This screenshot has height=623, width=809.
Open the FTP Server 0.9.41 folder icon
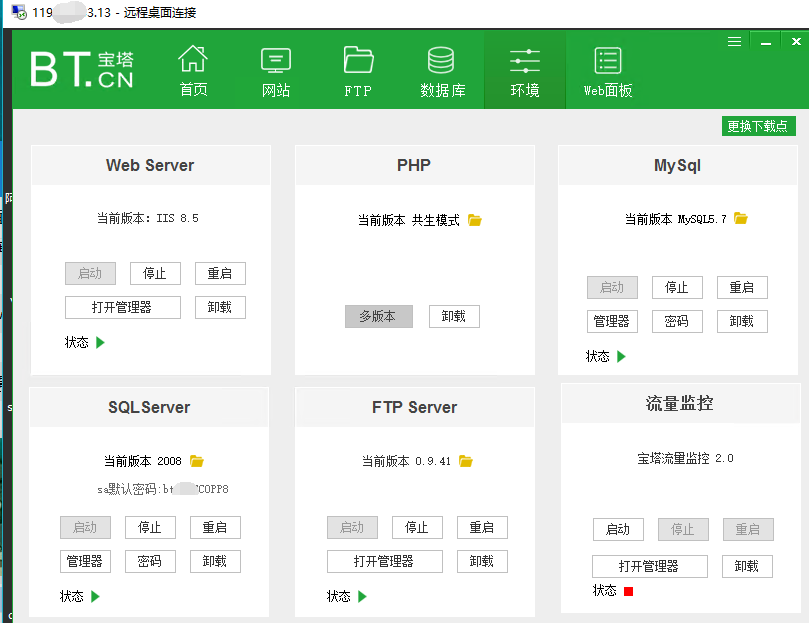coord(465,461)
